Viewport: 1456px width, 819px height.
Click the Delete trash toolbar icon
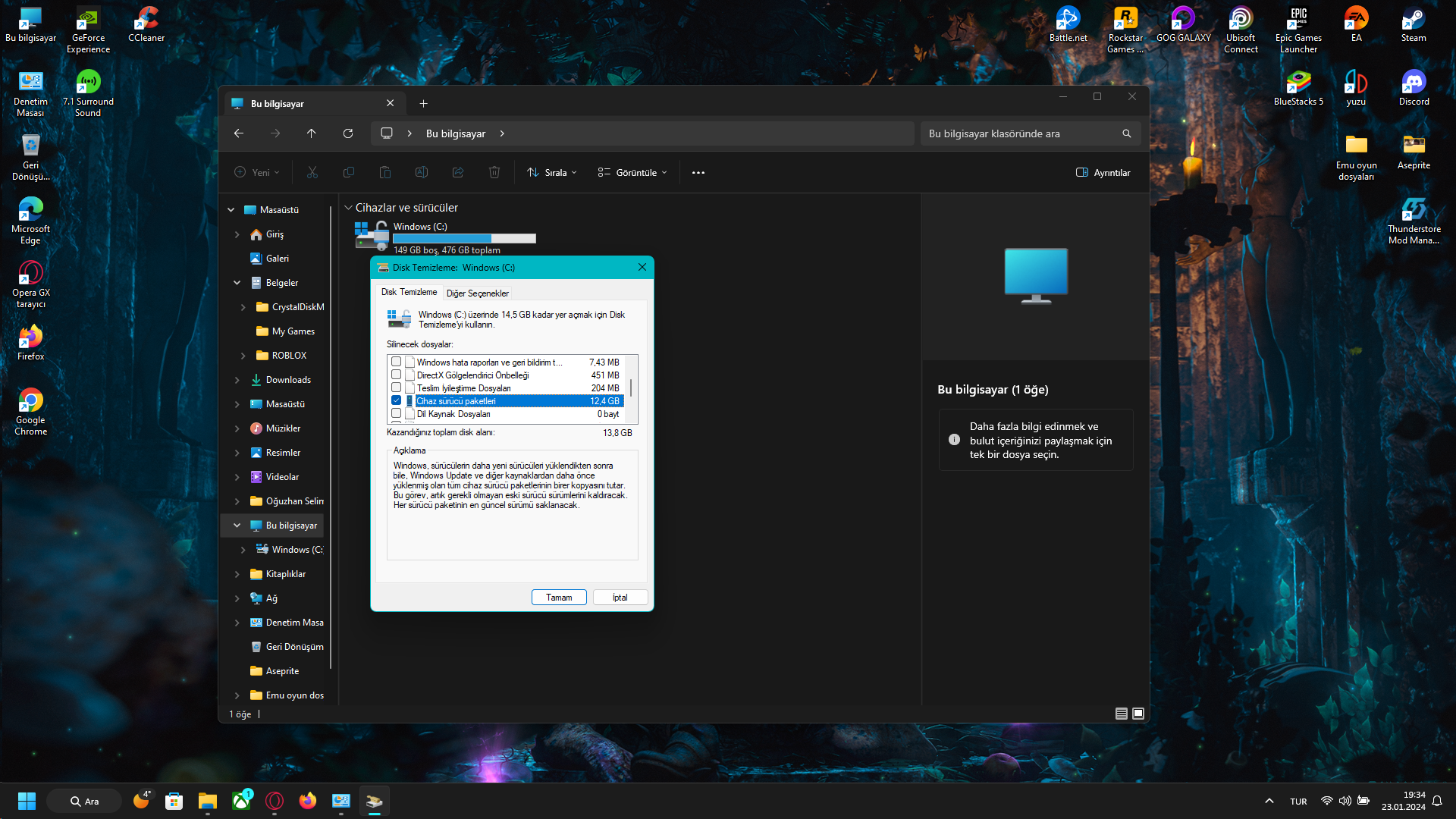[x=494, y=173]
